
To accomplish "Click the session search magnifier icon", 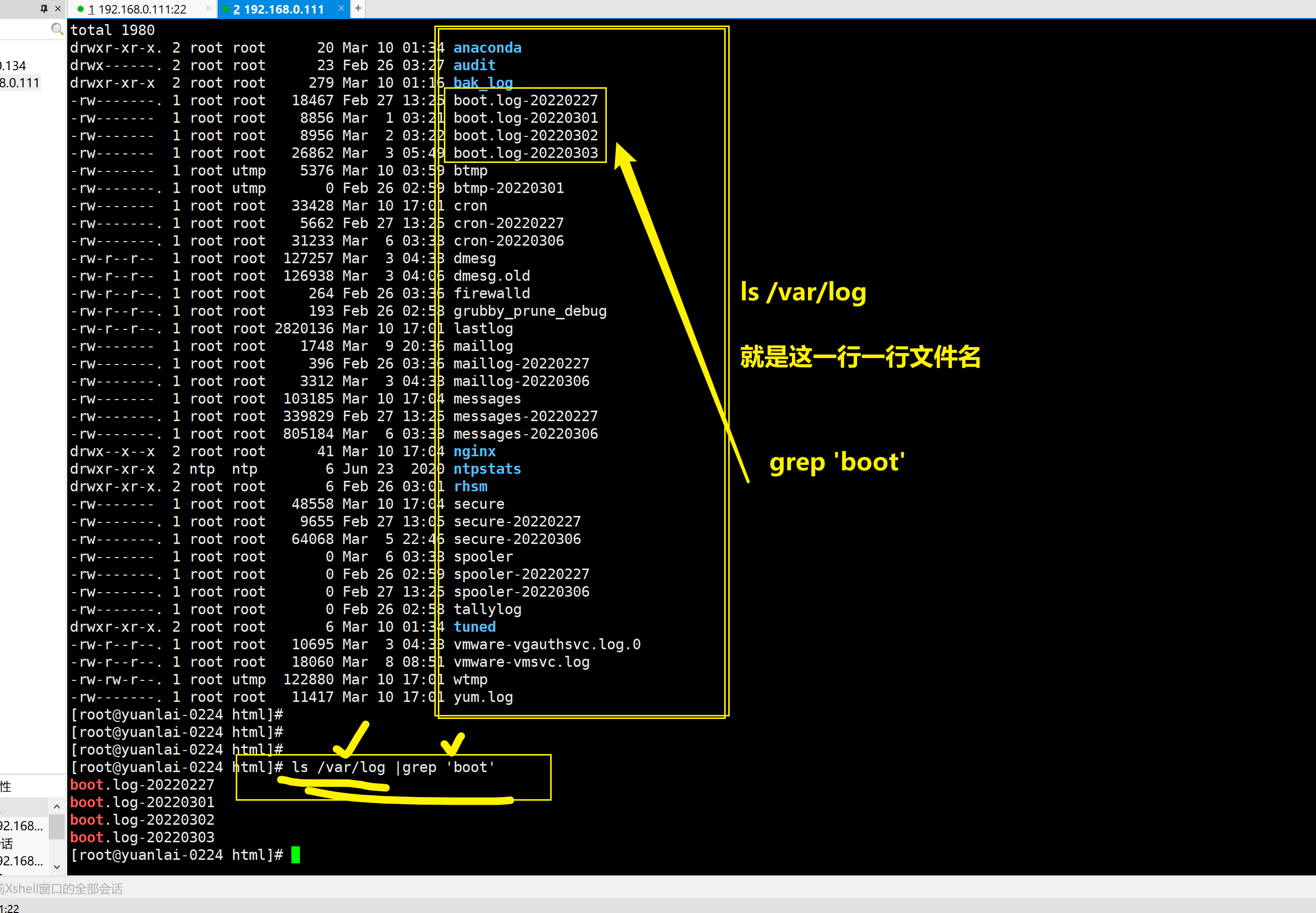I will (57, 29).
